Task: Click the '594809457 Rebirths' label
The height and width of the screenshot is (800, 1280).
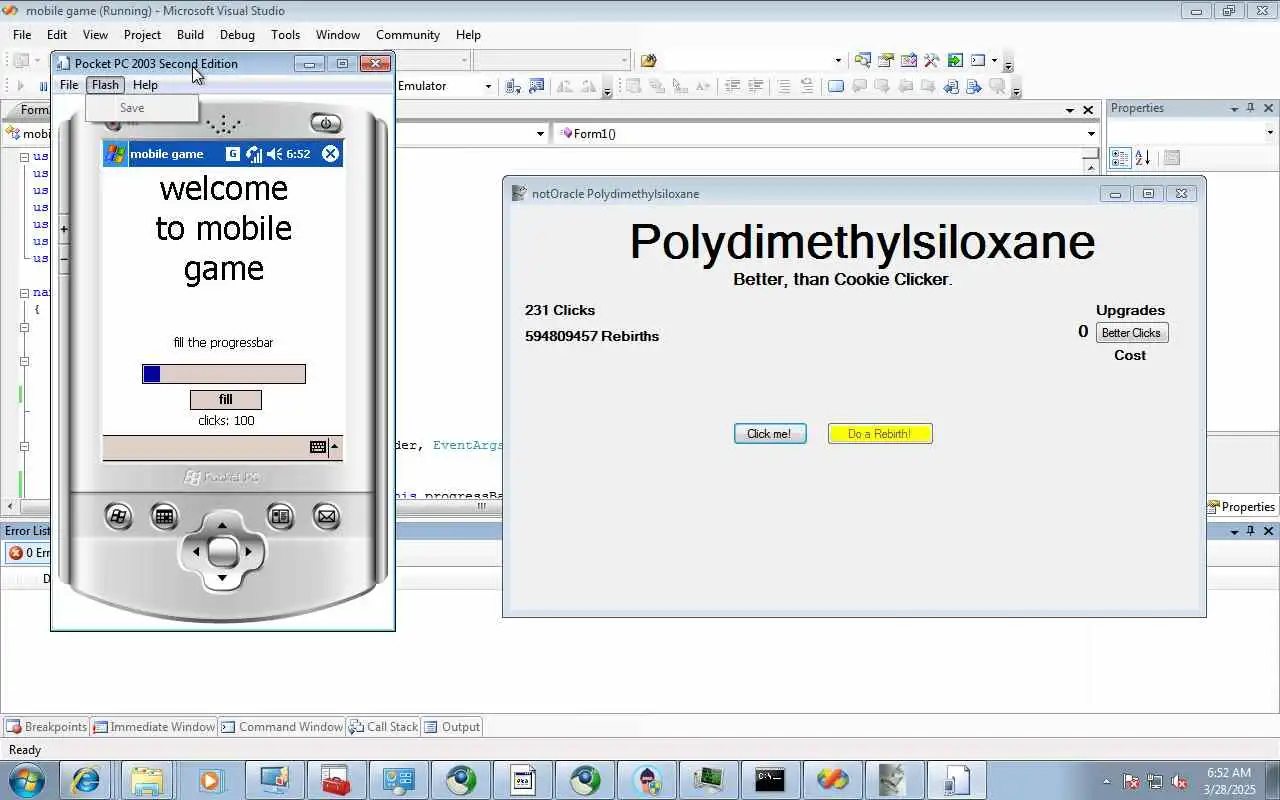Action: [x=592, y=336]
